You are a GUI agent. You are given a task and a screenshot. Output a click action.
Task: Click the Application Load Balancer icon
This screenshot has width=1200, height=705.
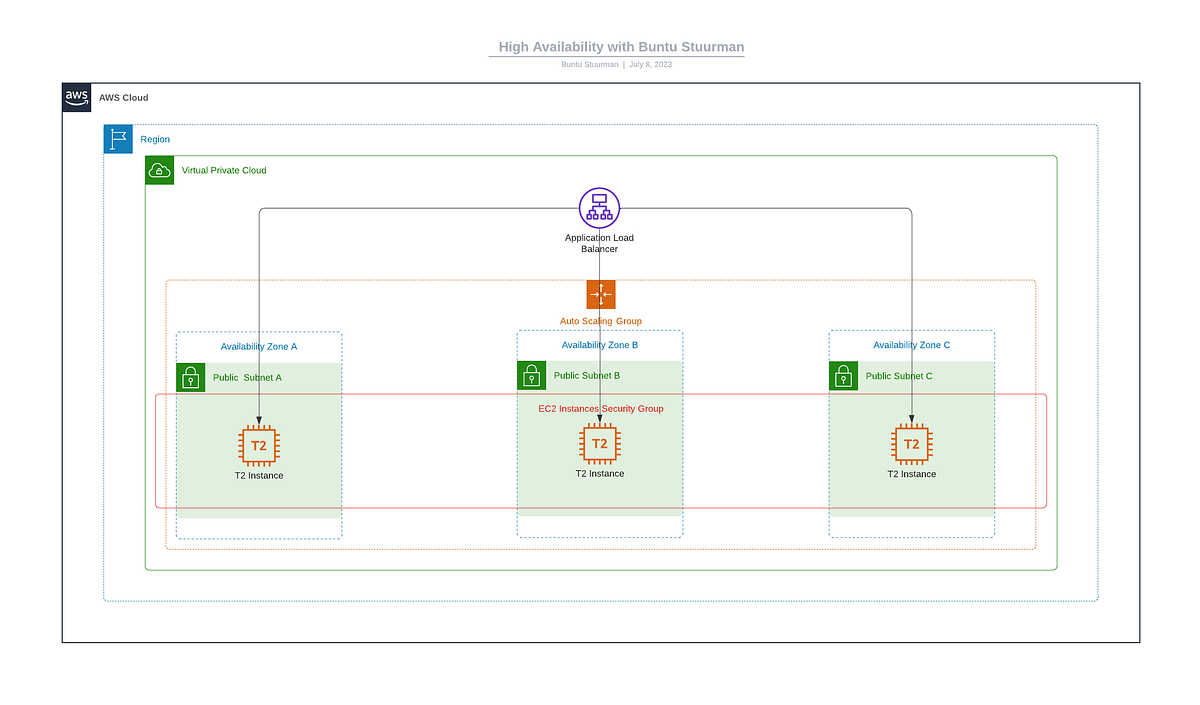click(599, 208)
